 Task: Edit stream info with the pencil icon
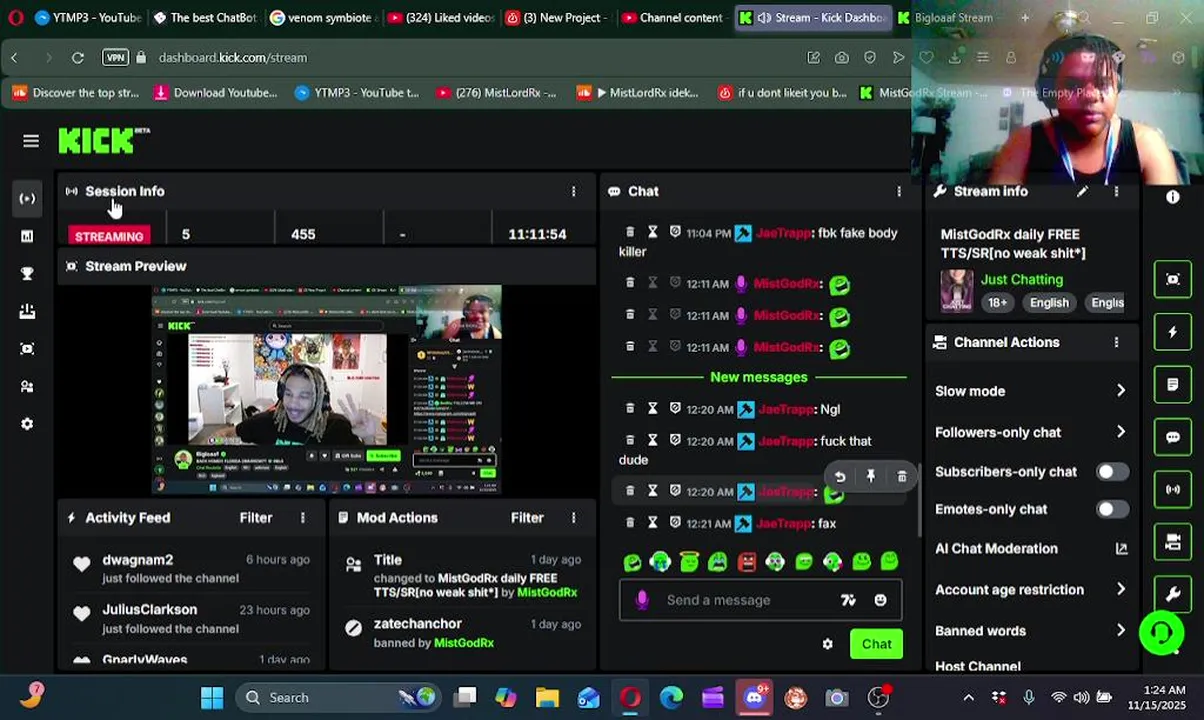1082,191
